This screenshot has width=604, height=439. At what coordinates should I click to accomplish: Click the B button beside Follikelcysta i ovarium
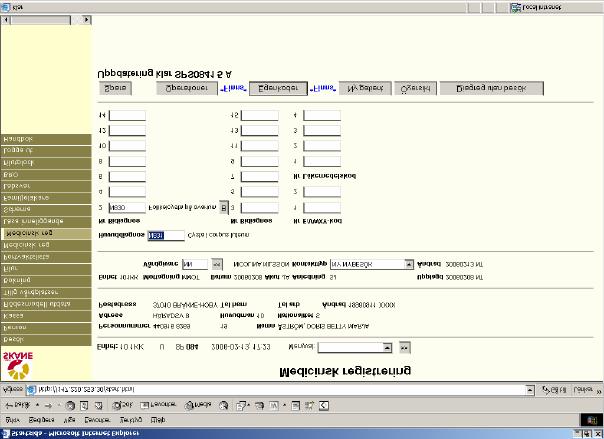pos(224,208)
